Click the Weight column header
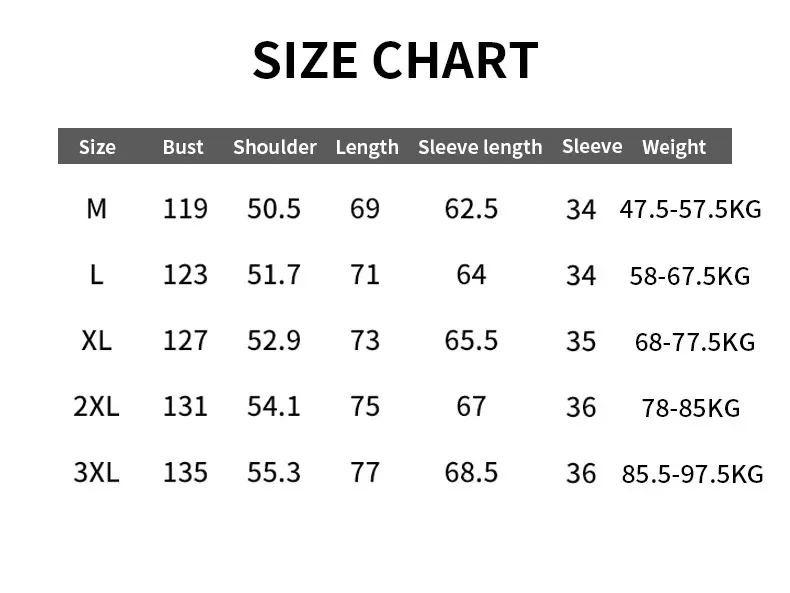This screenshot has width=790, height=593. [674, 148]
